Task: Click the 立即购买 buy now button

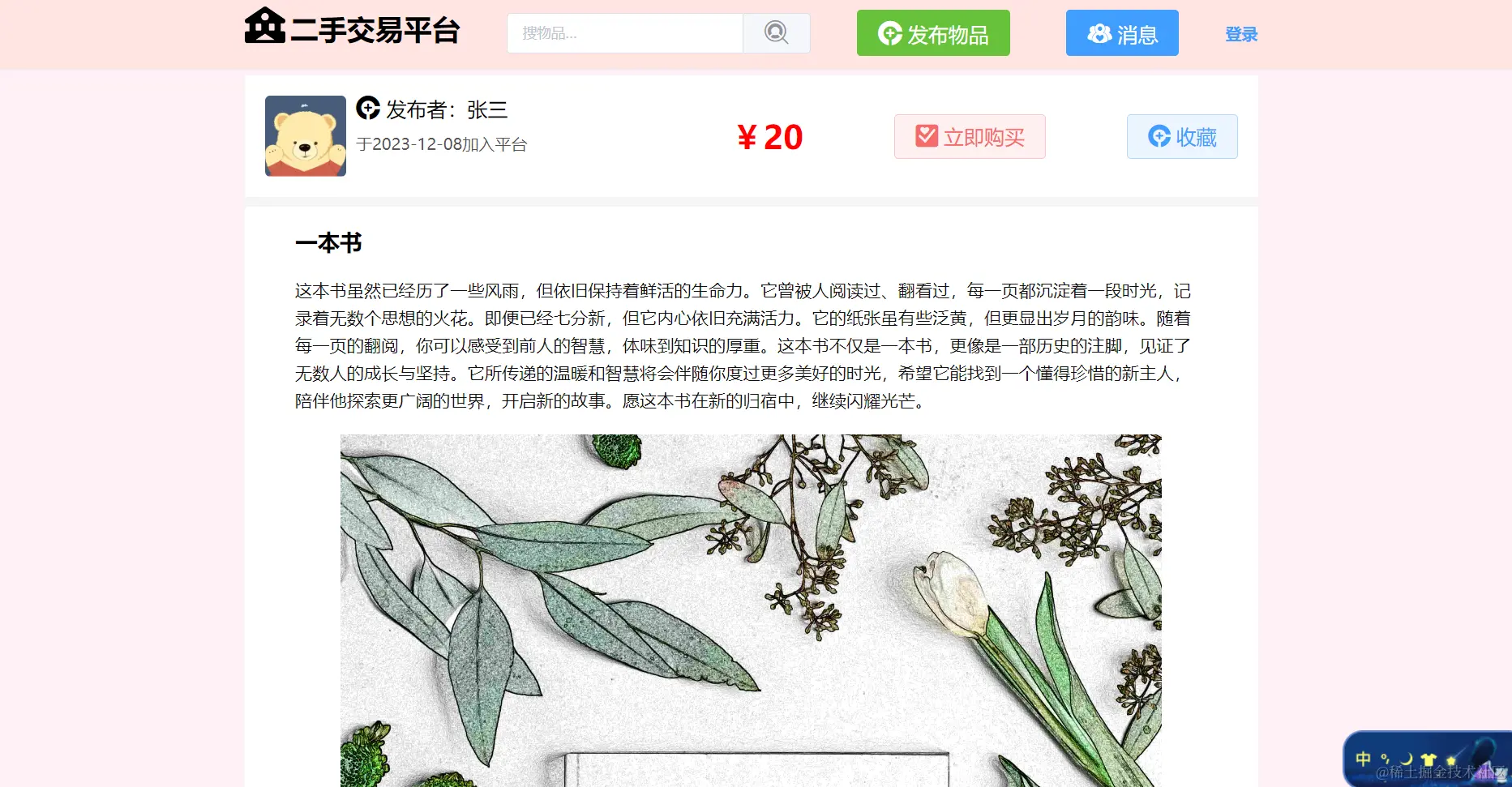Action: (x=970, y=136)
